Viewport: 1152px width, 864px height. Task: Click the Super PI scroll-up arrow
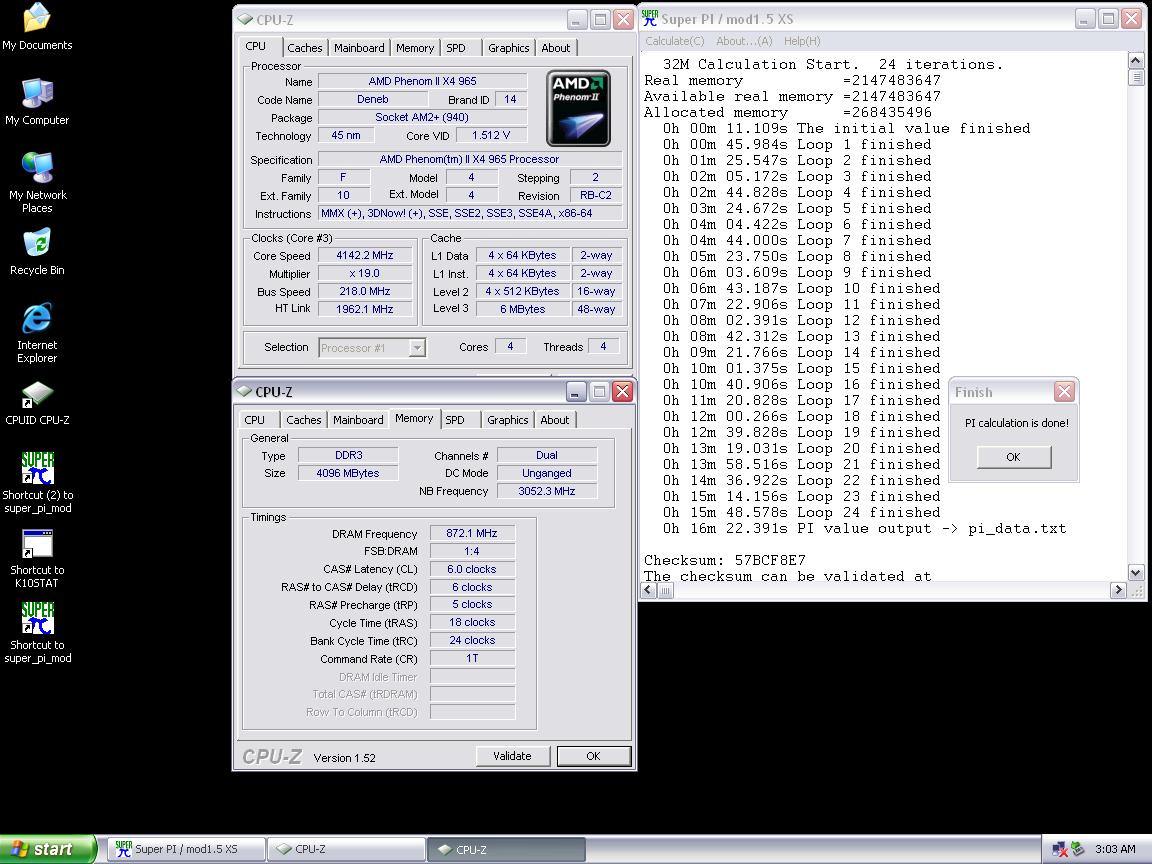point(1135,61)
